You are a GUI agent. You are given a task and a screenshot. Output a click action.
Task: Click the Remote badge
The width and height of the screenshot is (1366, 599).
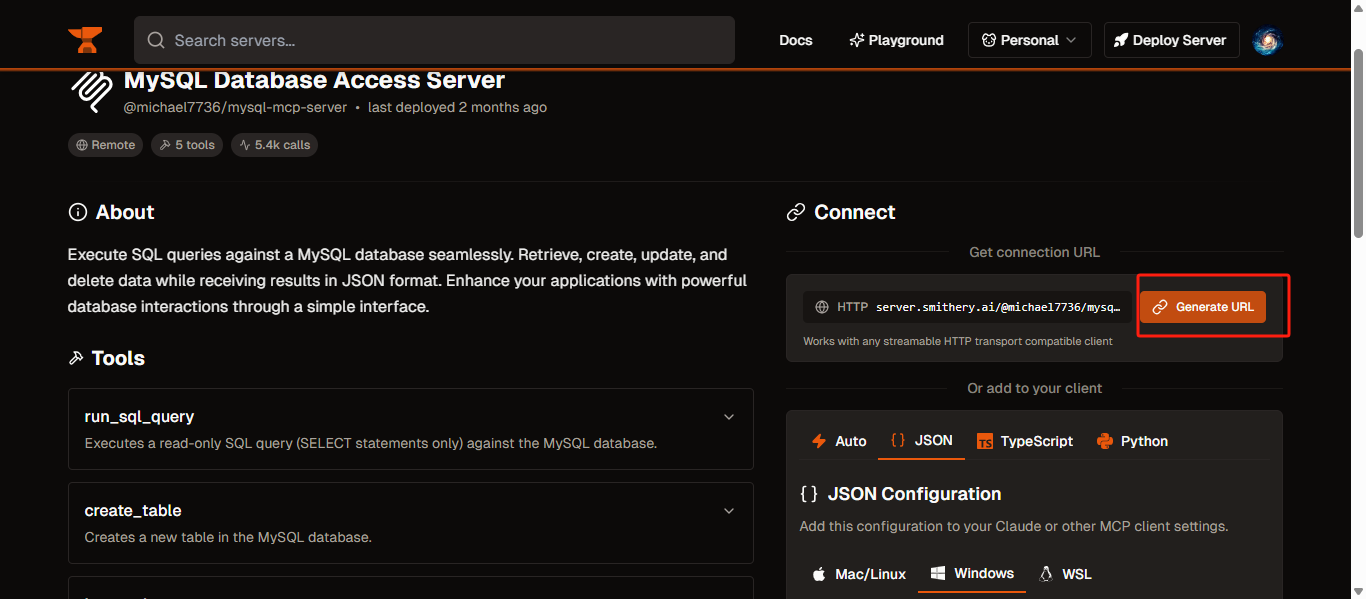[105, 145]
